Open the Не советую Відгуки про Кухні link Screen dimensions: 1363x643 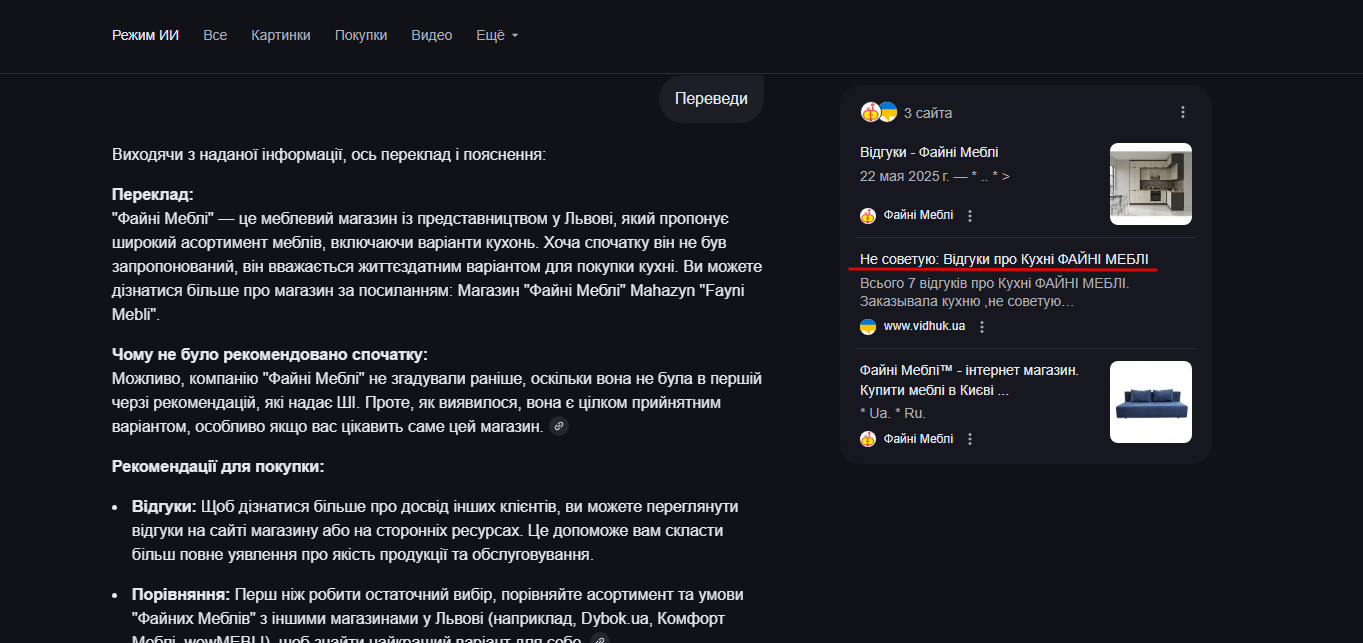click(1004, 259)
